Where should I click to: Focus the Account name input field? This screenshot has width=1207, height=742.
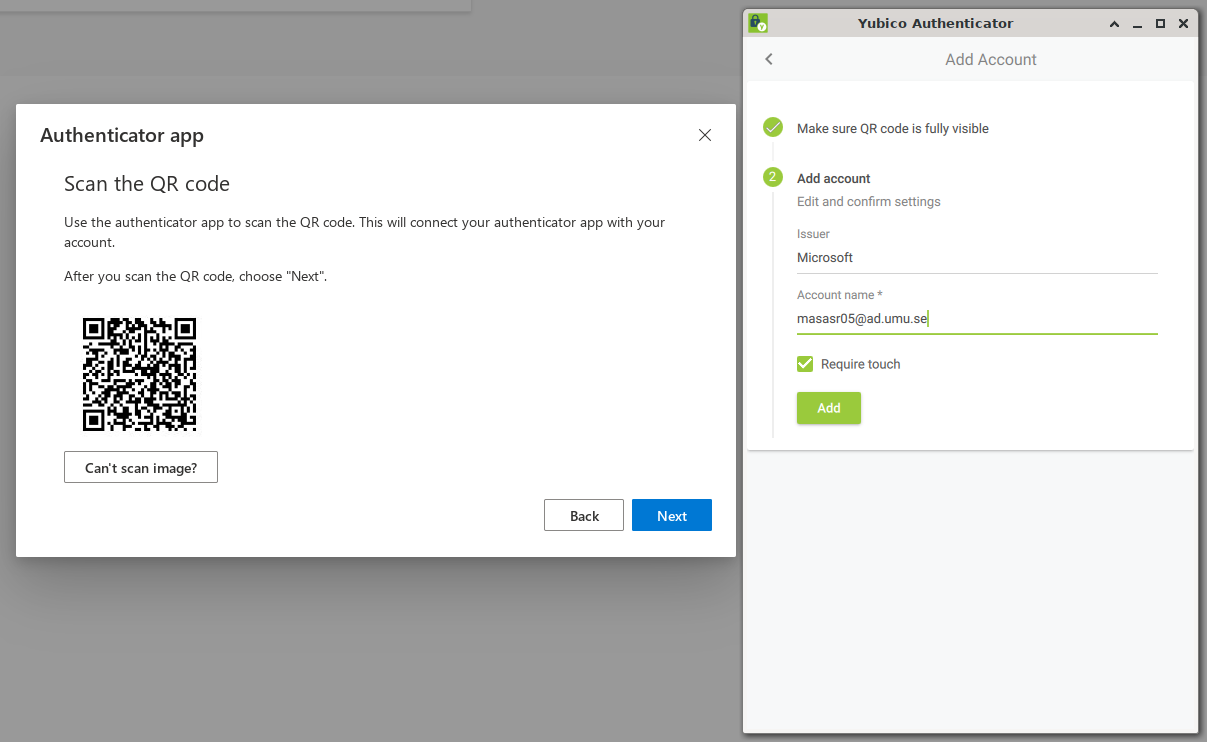pos(977,319)
